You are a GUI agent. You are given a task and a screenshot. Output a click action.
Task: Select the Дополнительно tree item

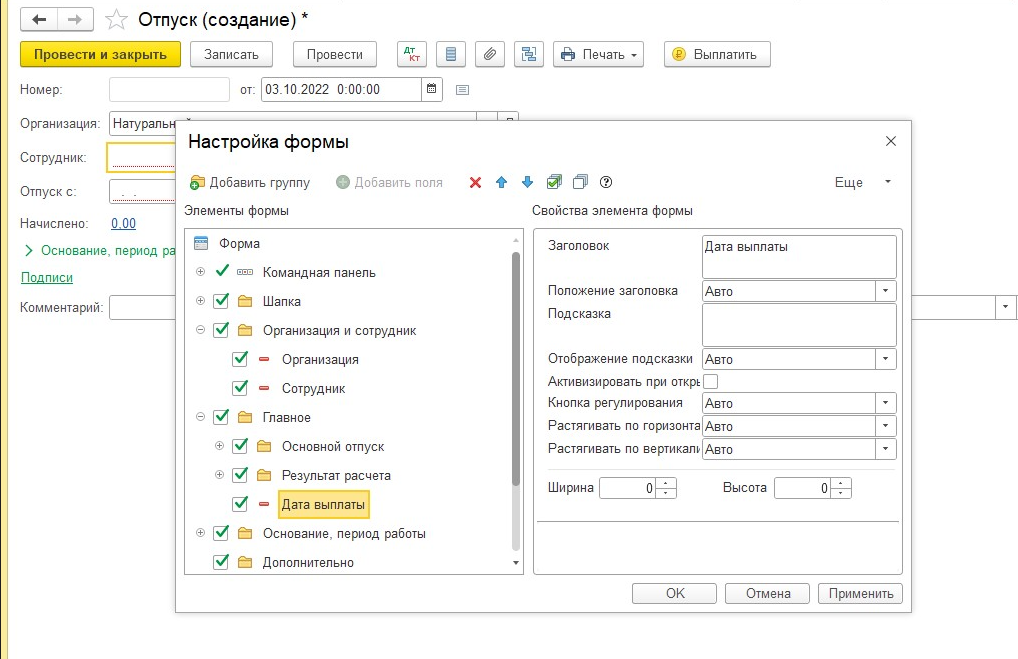(x=308, y=562)
